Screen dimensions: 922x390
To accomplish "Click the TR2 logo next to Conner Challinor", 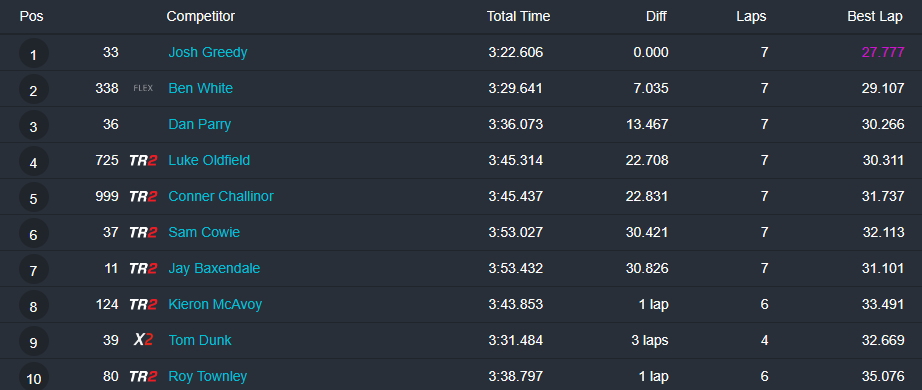I will point(143,196).
